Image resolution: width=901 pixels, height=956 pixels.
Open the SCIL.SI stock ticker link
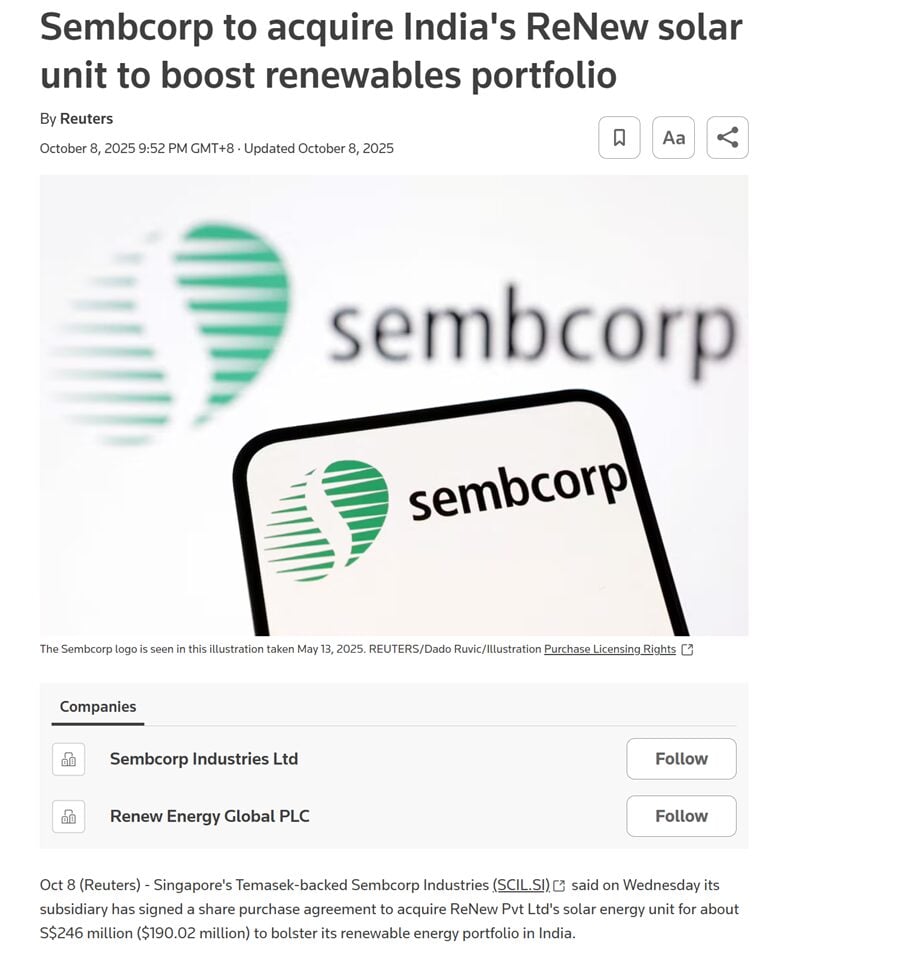tap(521, 885)
